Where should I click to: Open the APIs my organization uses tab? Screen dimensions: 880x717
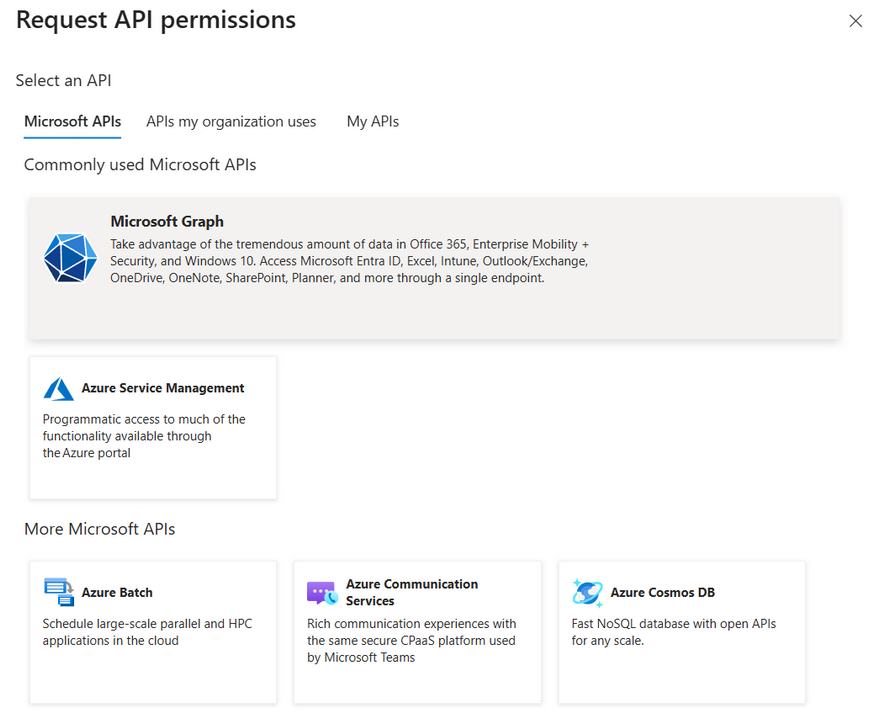[x=231, y=122]
